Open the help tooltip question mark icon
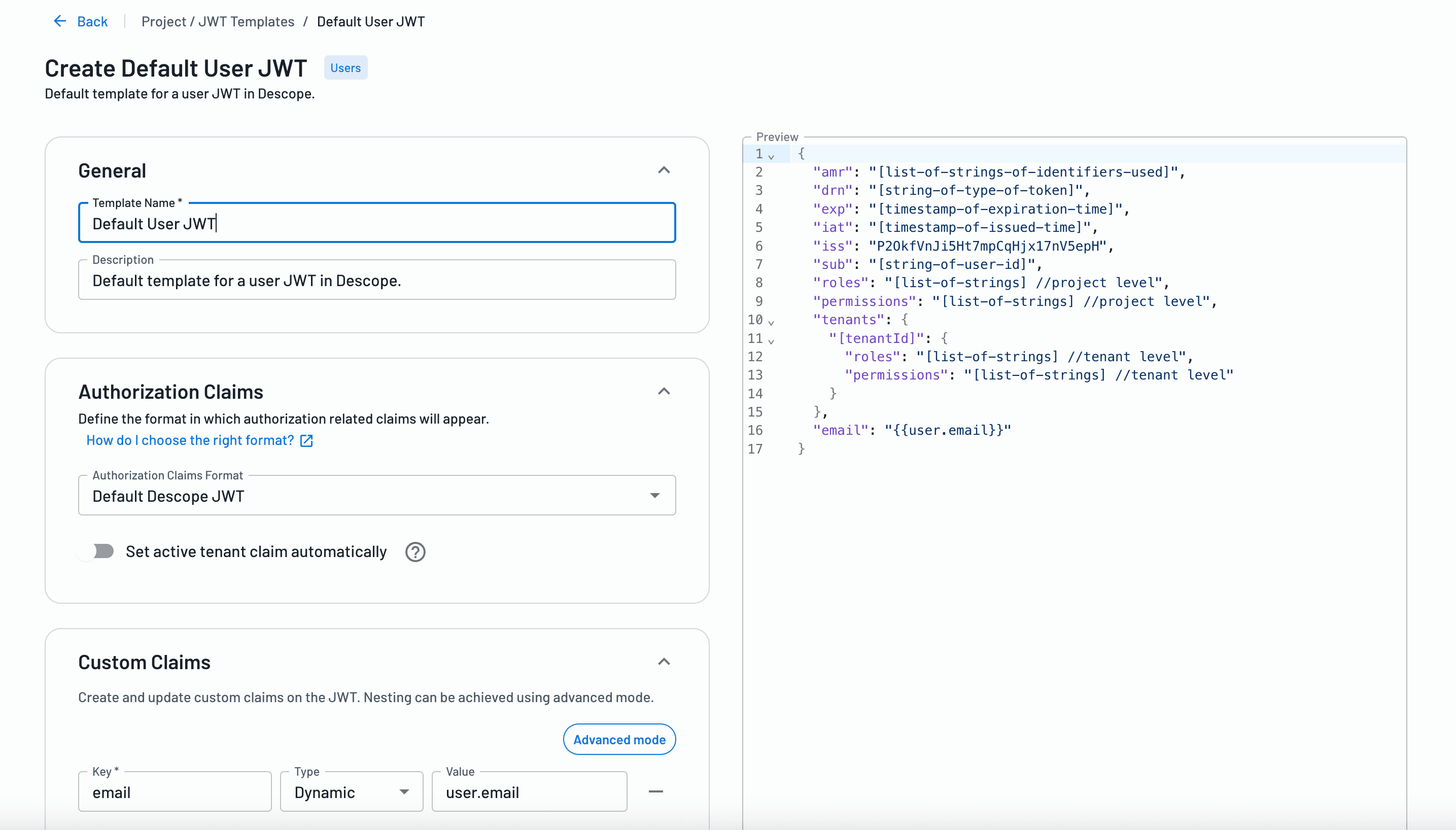The image size is (1456, 830). 415,551
